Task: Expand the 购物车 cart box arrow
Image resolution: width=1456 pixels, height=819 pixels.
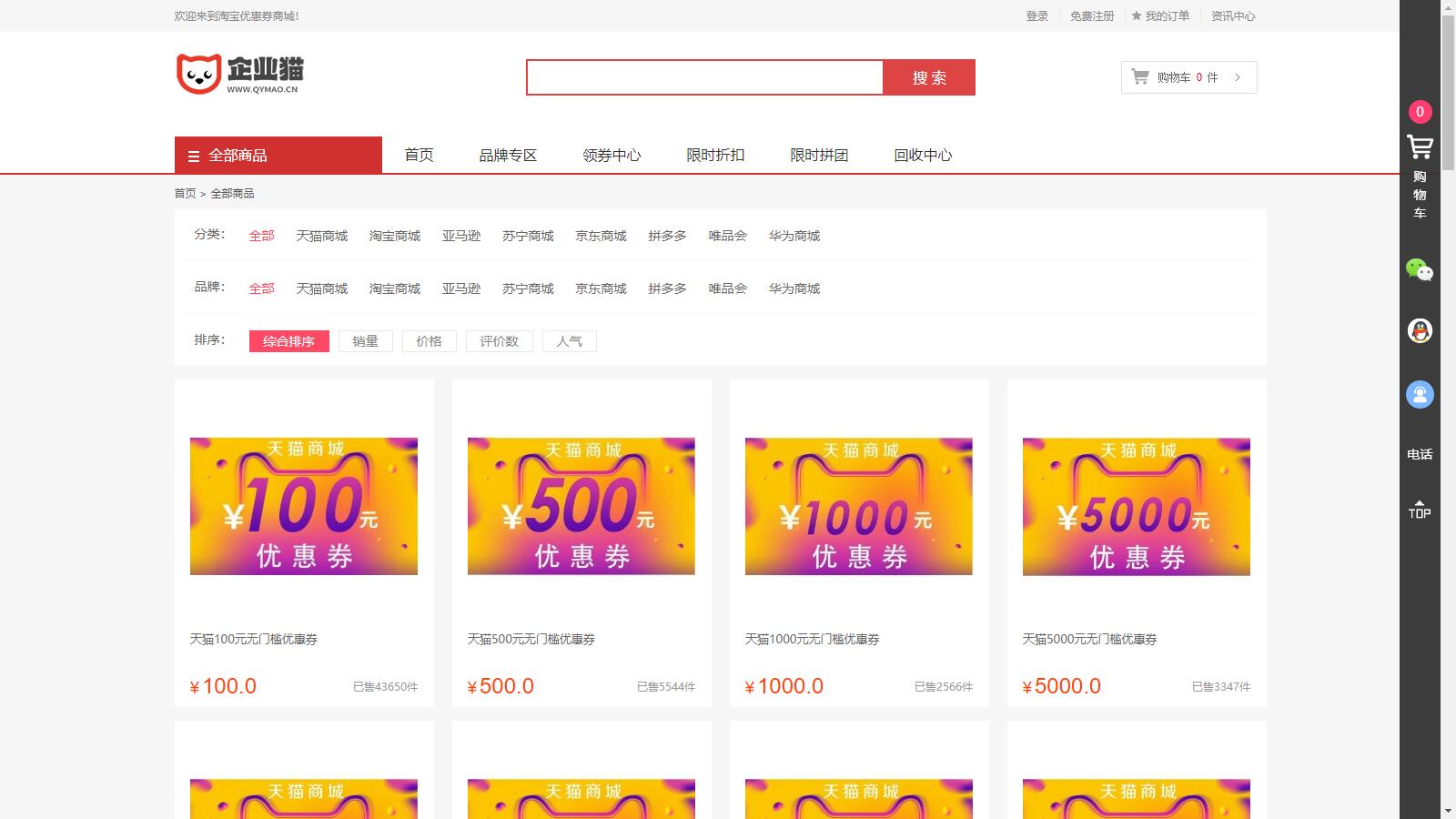Action: tap(1238, 77)
